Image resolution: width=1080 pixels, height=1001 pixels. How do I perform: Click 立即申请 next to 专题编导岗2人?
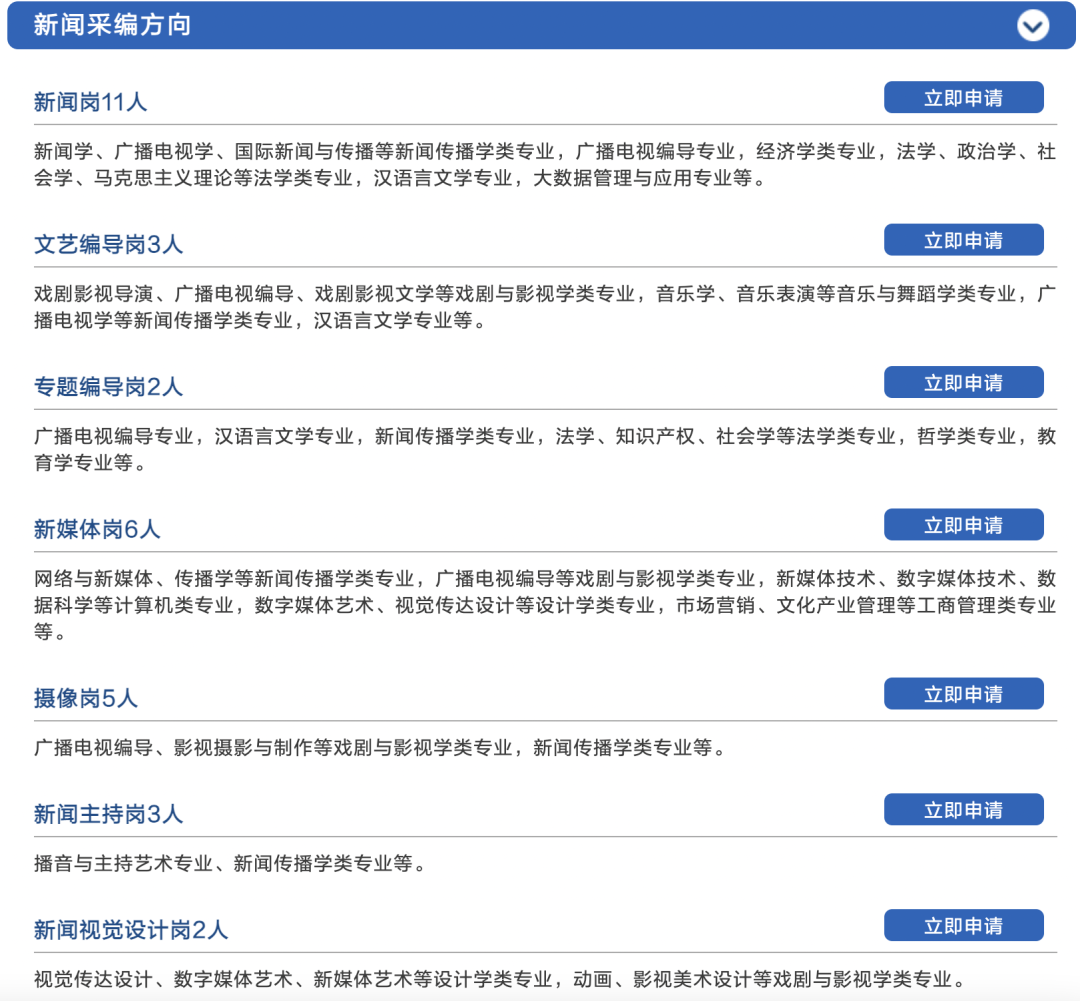click(x=963, y=381)
